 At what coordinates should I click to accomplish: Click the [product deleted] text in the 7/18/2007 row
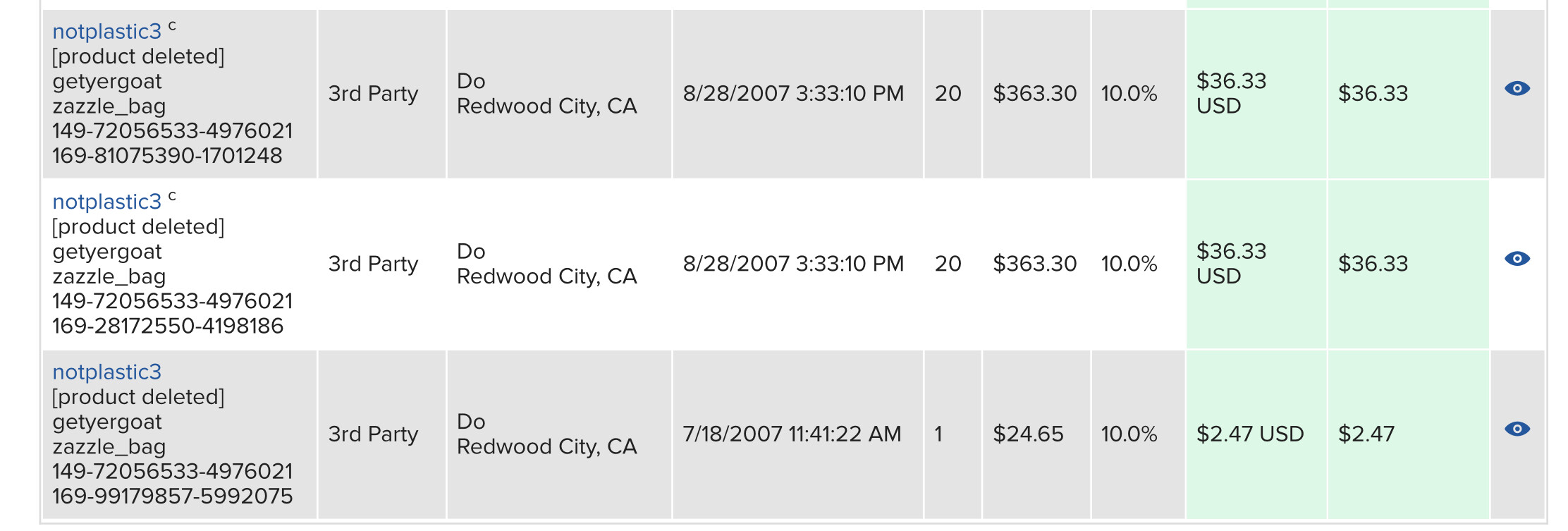[x=138, y=397]
